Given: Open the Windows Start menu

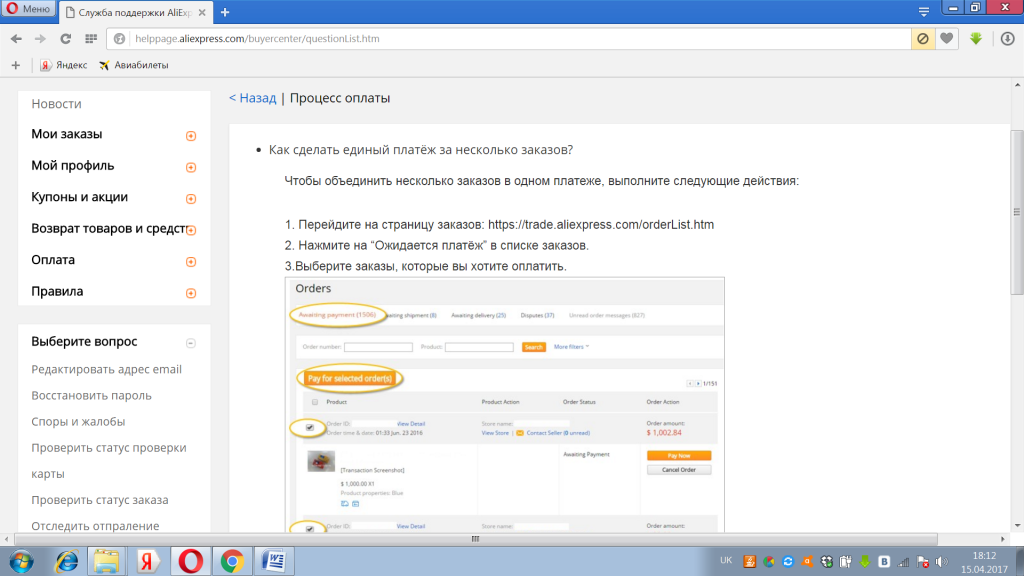Looking at the screenshot, I should [21, 561].
